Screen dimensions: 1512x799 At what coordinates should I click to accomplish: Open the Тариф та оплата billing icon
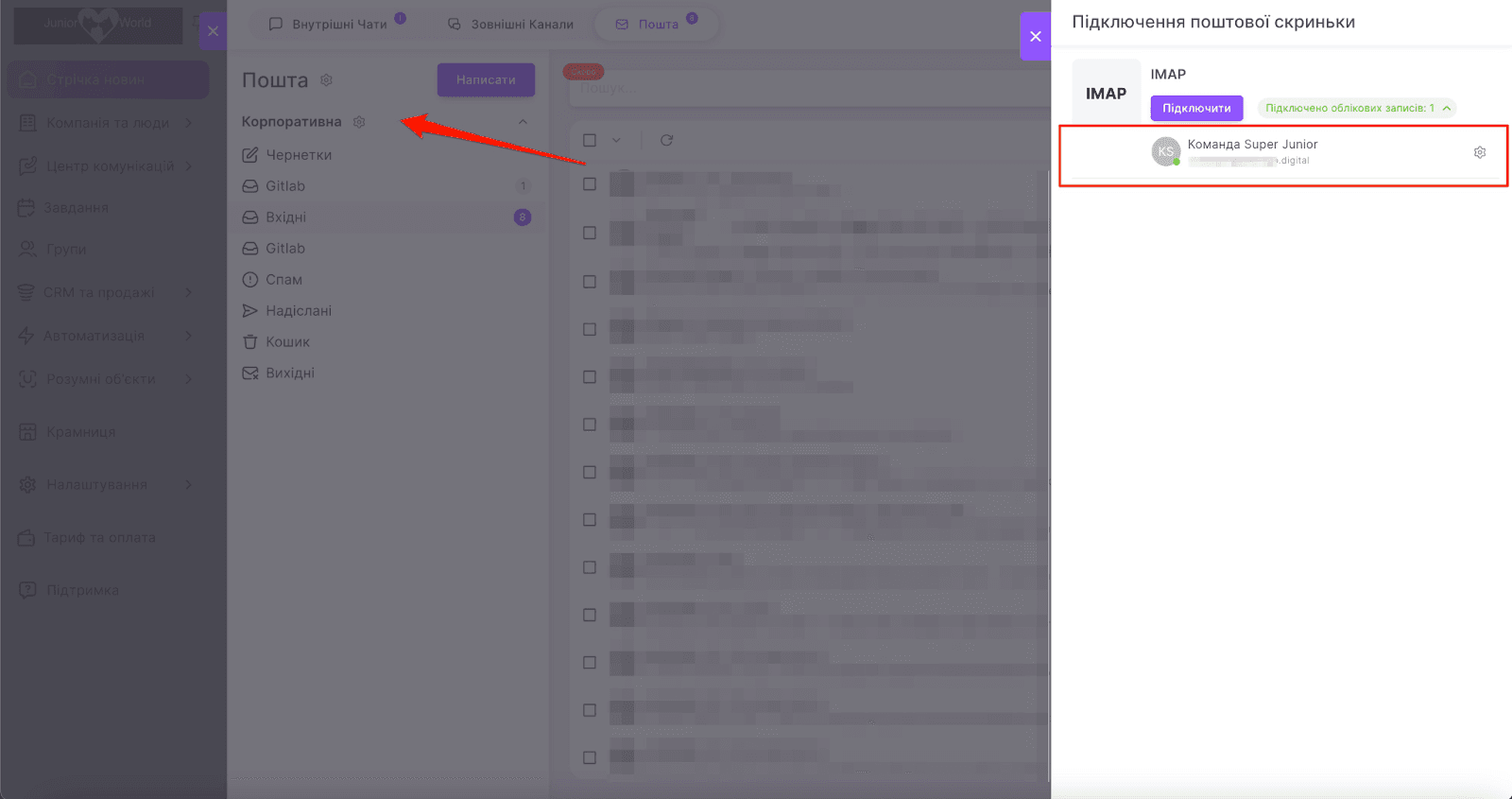point(26,537)
